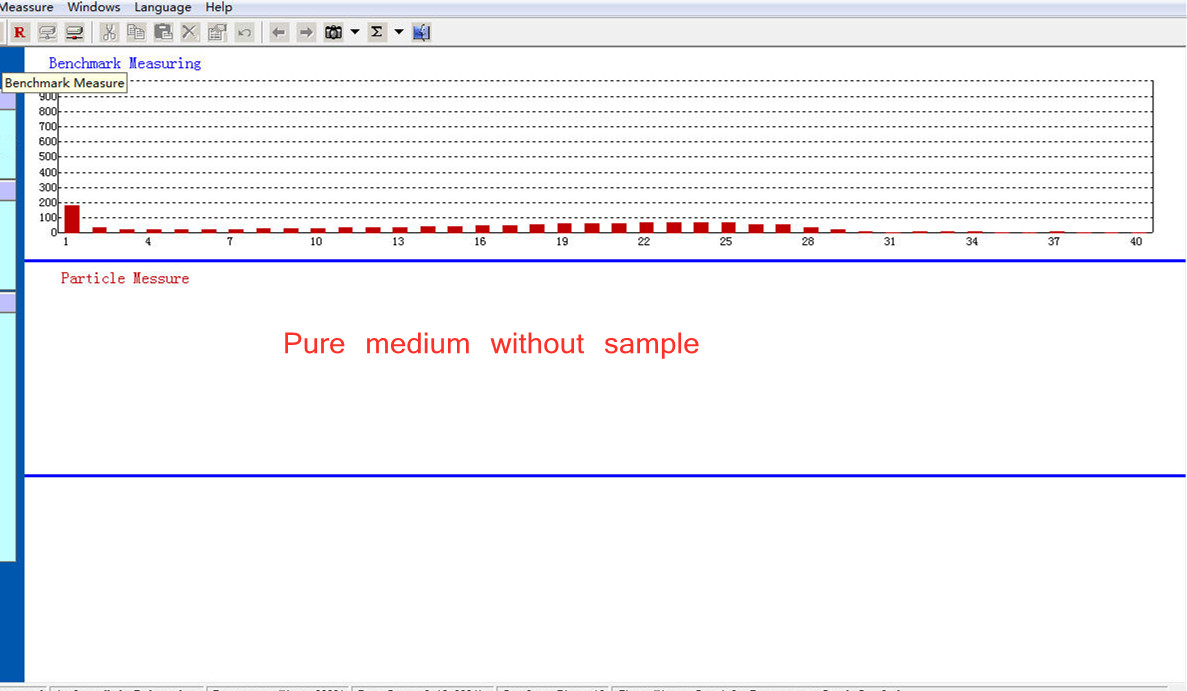1187x691 pixels.
Task: Click the red R toolbar icon
Action: click(19, 32)
